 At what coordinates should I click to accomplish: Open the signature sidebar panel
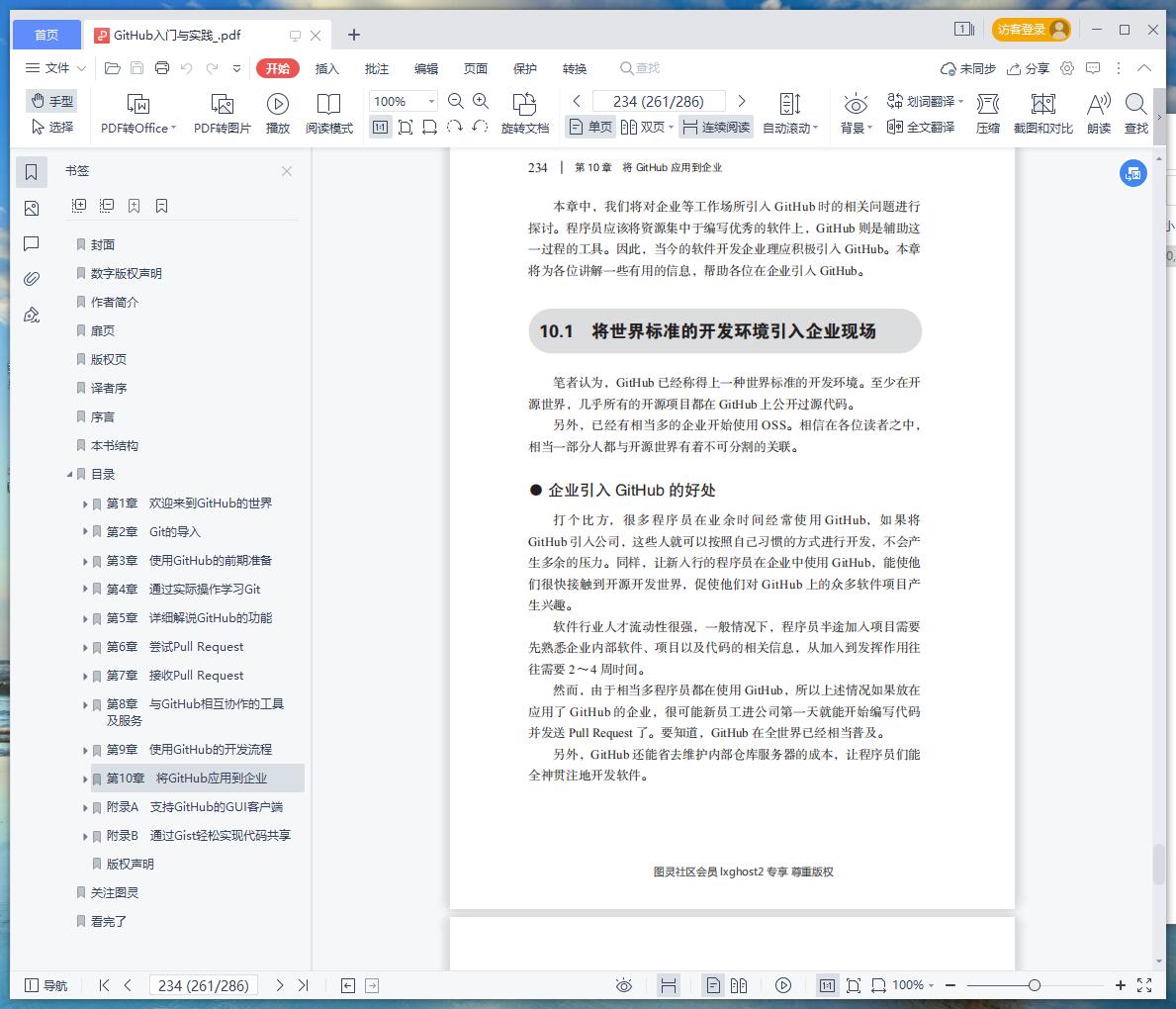(x=32, y=316)
